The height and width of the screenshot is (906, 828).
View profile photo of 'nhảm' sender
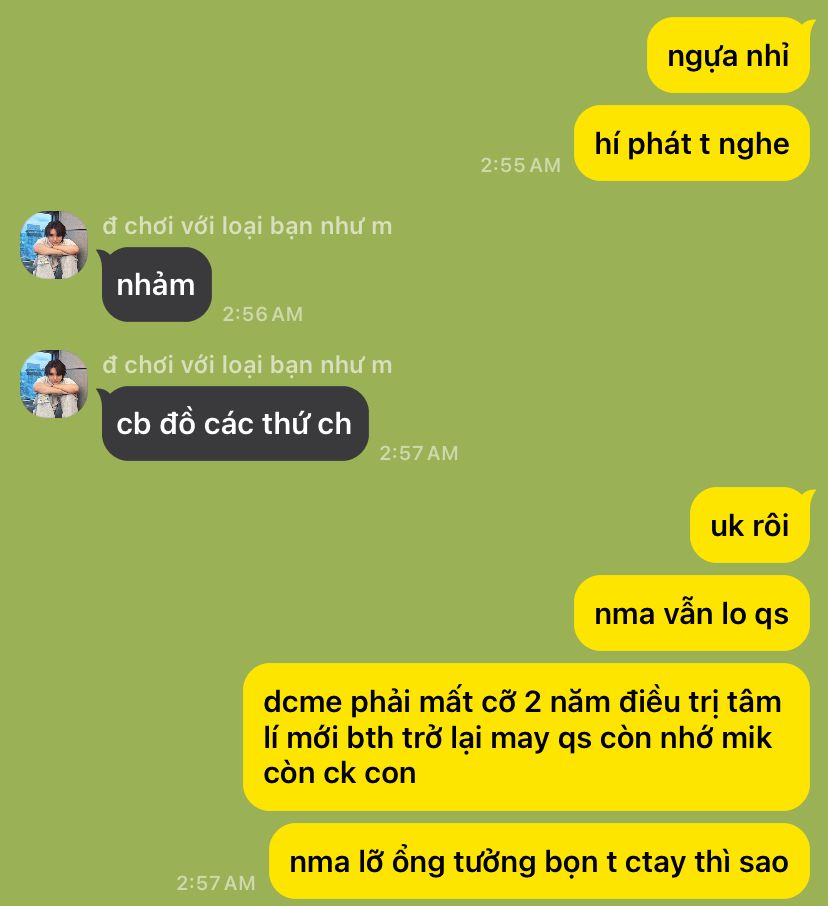54,244
